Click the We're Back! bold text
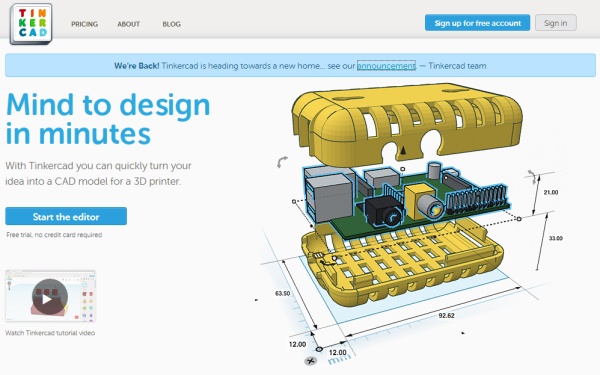This screenshot has height=375, width=600. (137, 66)
